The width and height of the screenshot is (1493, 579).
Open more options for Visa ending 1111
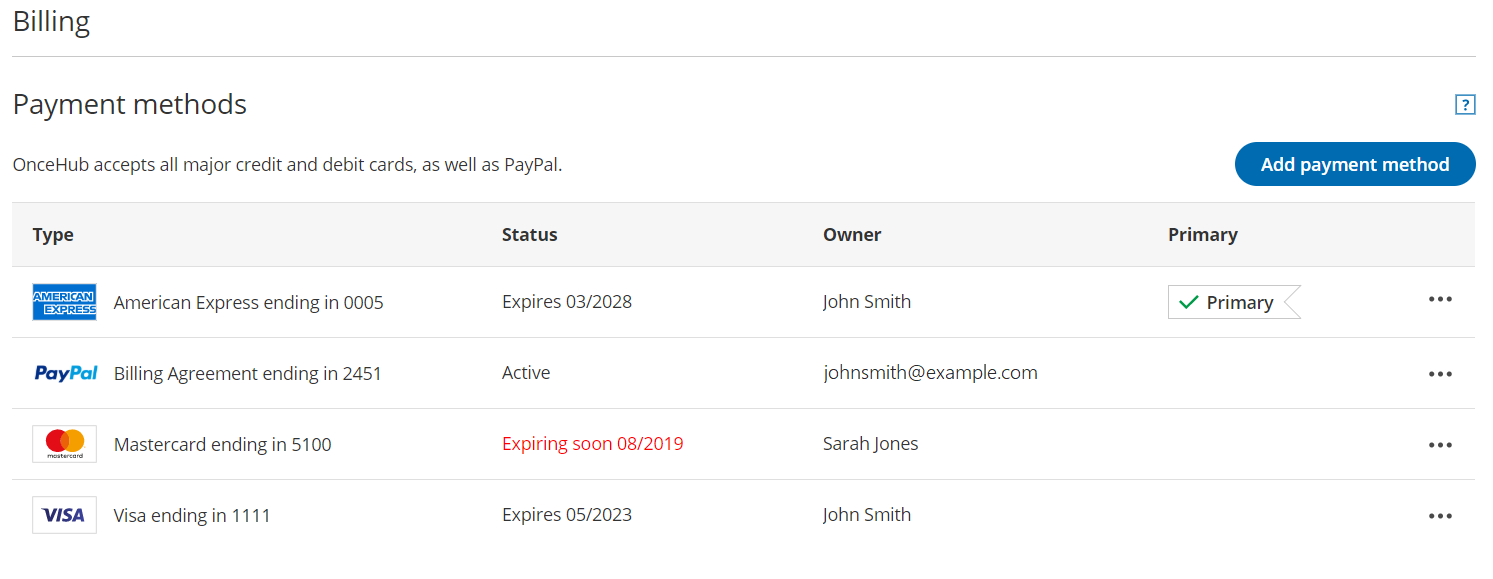(x=1440, y=516)
